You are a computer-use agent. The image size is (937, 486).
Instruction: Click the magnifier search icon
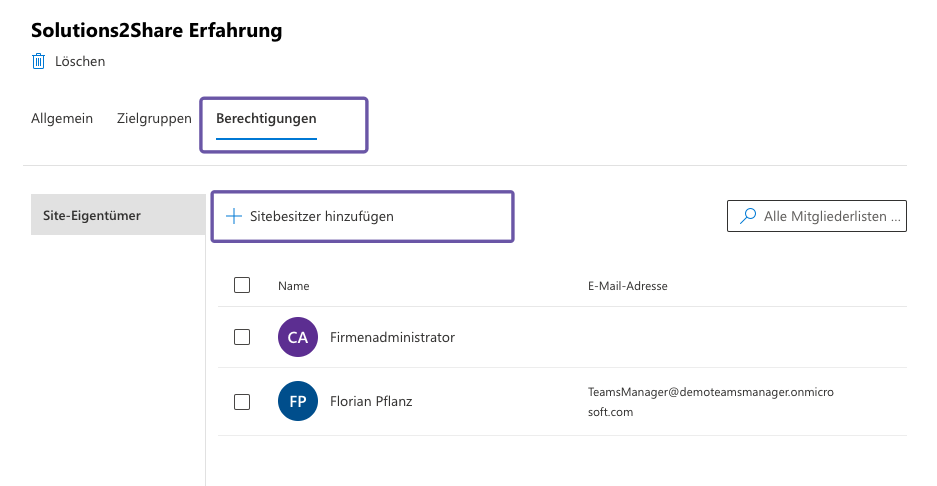pyautogui.click(x=748, y=216)
